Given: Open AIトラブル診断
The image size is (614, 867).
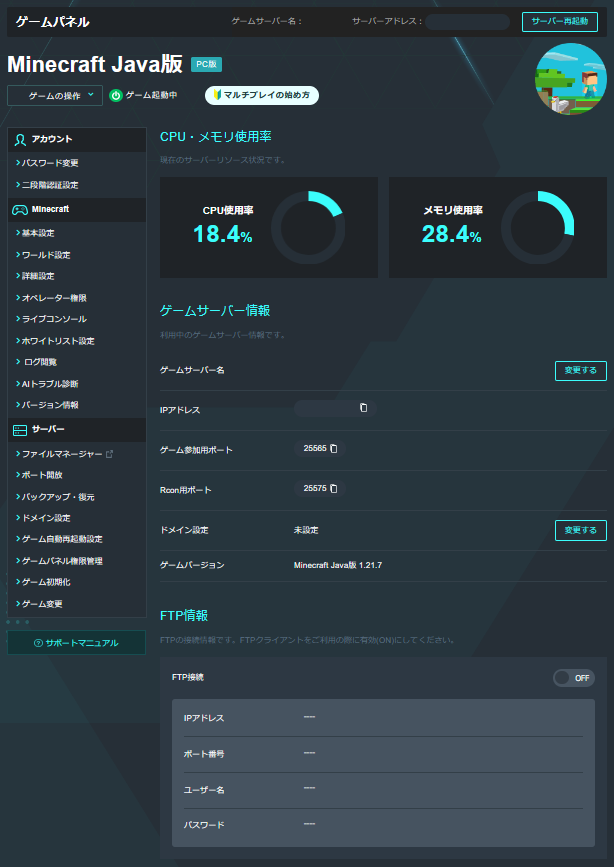Looking at the screenshot, I should click(x=50, y=384).
